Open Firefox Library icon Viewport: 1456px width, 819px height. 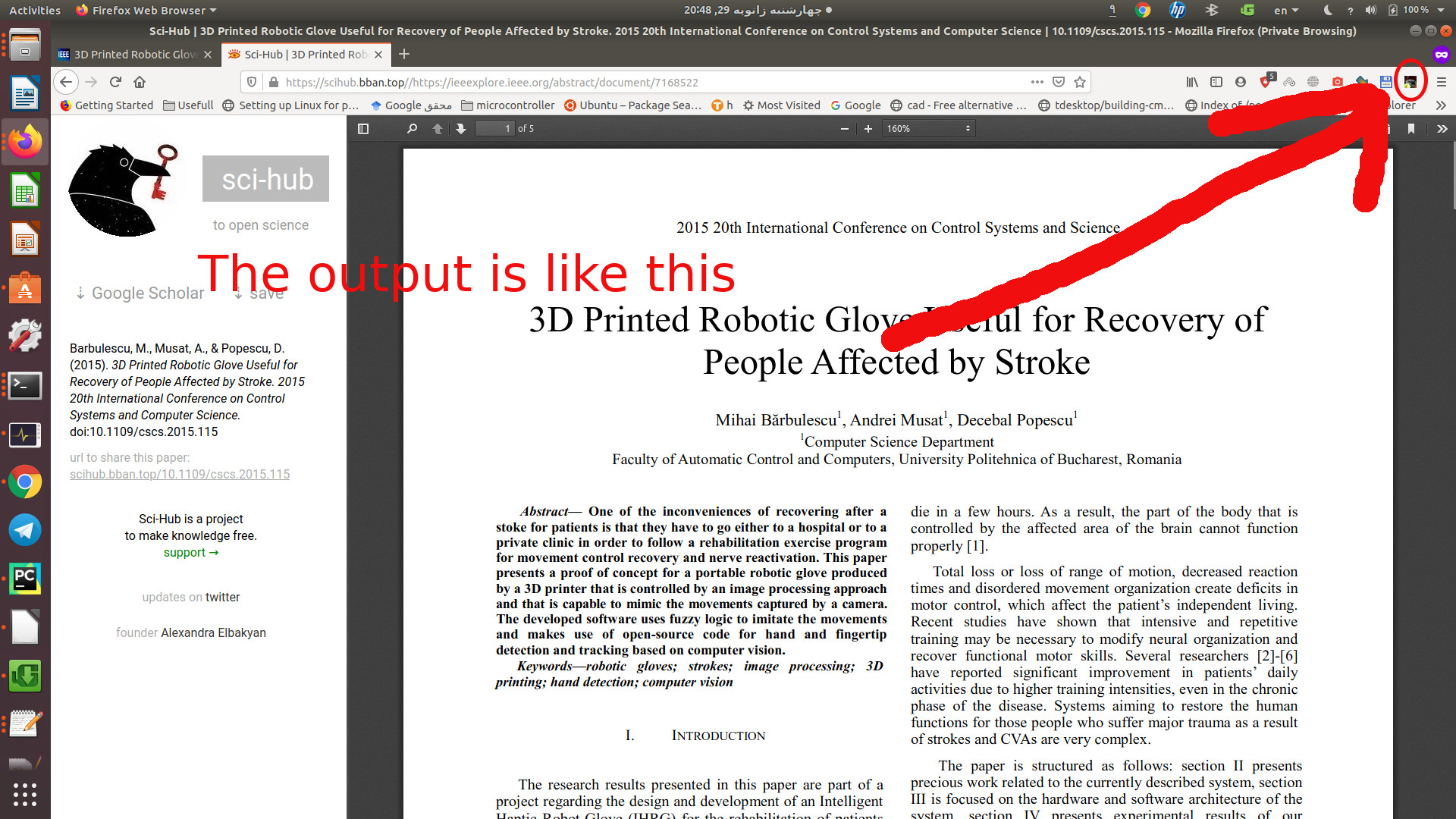point(1192,82)
